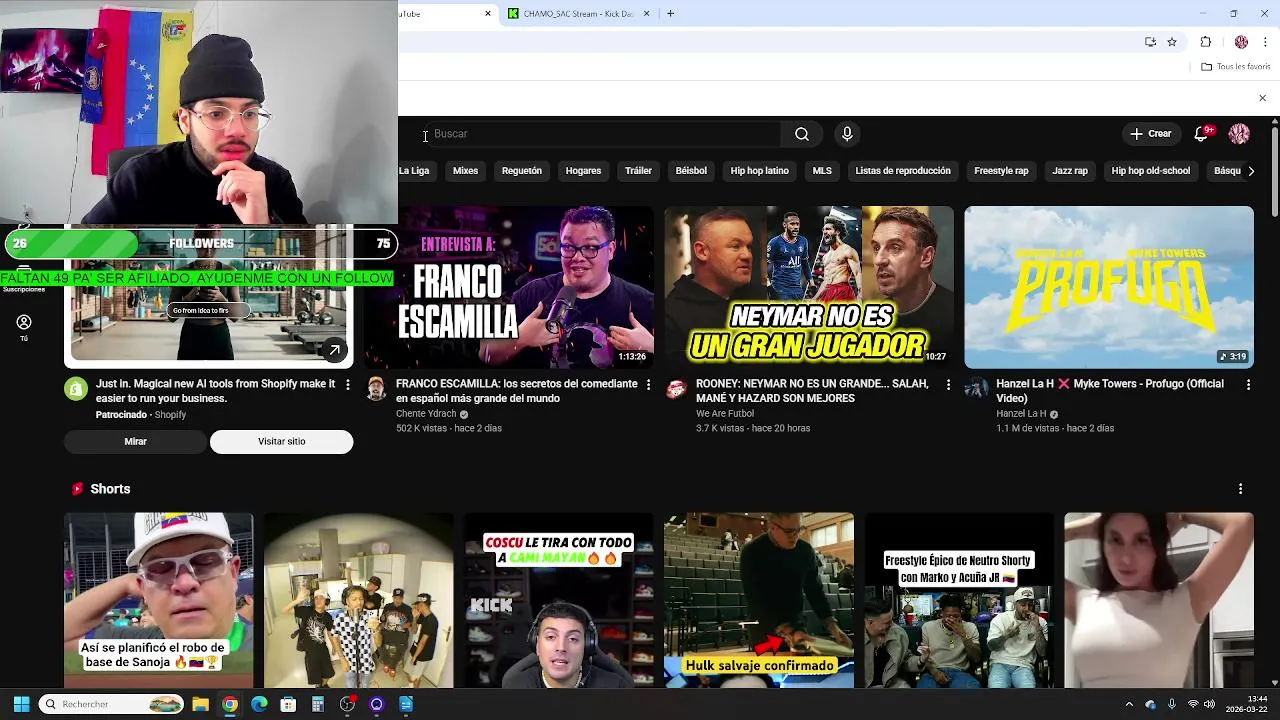Close the YouTube browser tab
Viewport: 1280px width, 720px height.
[x=488, y=13]
